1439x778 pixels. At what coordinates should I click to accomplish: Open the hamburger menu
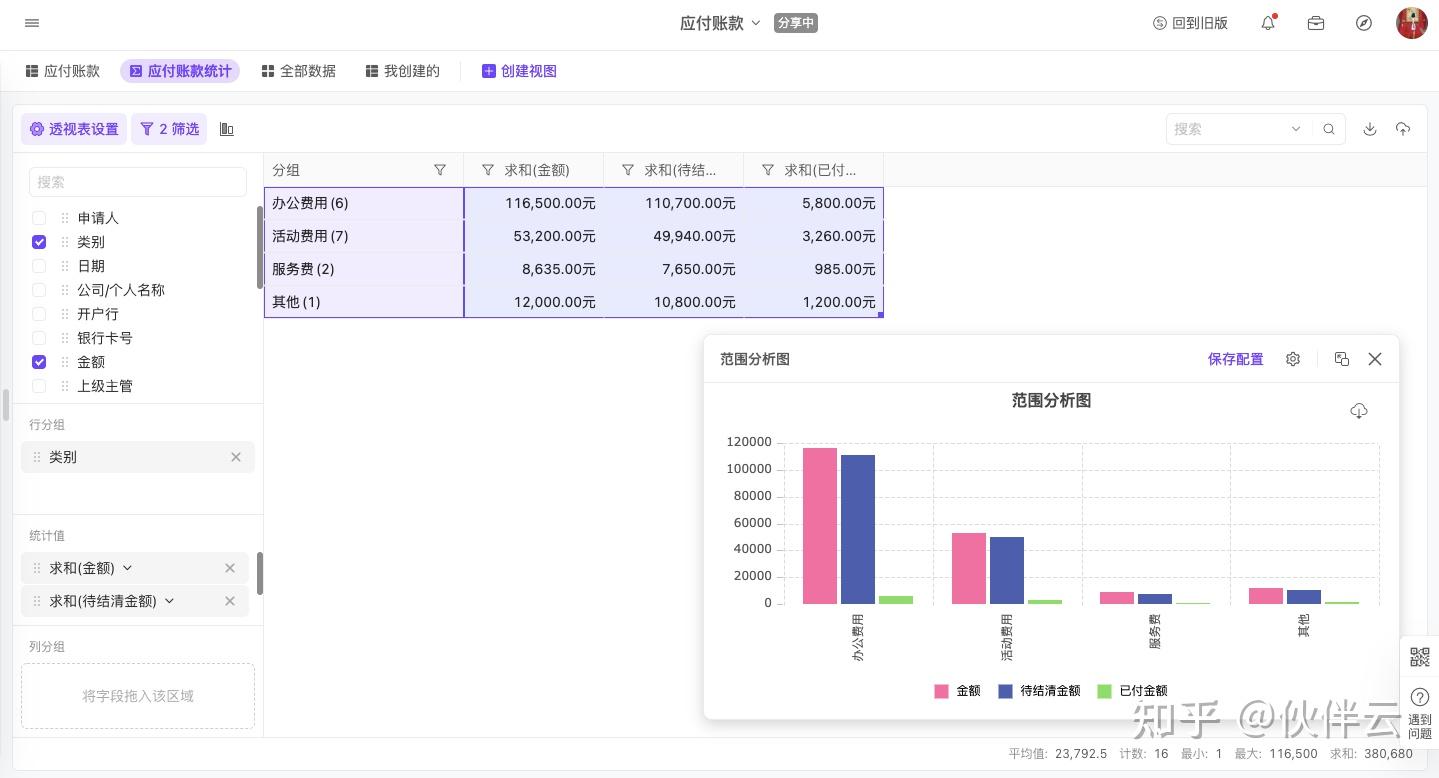[x=32, y=23]
